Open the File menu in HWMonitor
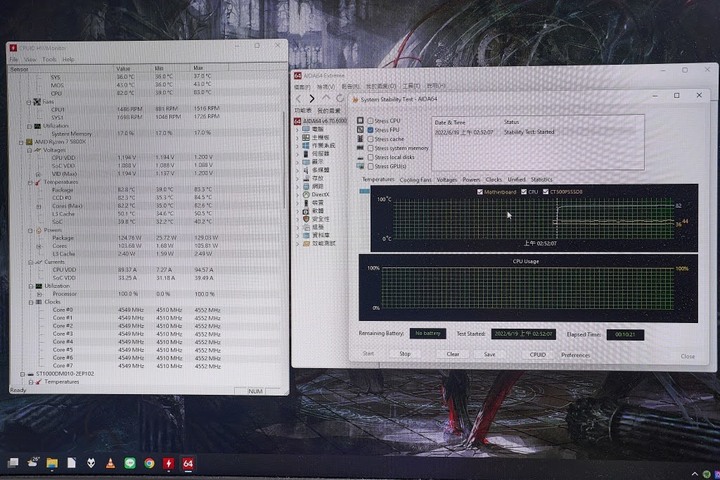This screenshot has height=480, width=720. click(x=14, y=59)
